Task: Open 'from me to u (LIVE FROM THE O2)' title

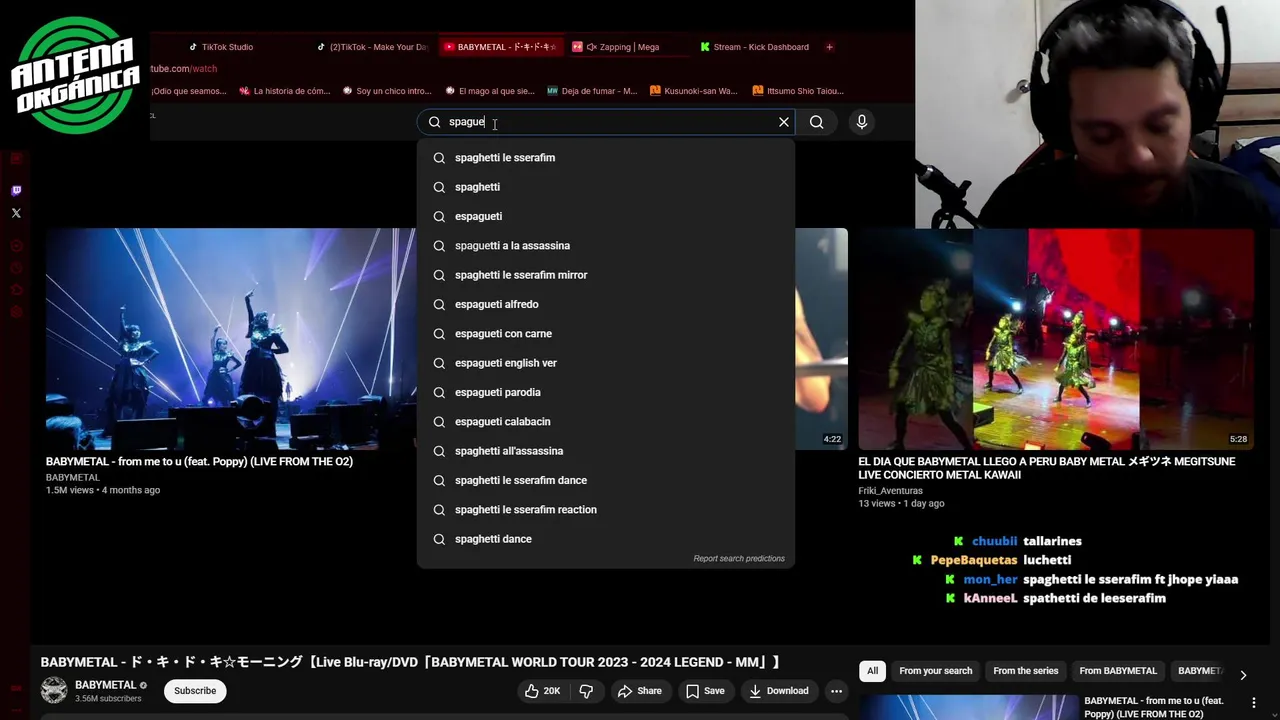Action: 199,462
